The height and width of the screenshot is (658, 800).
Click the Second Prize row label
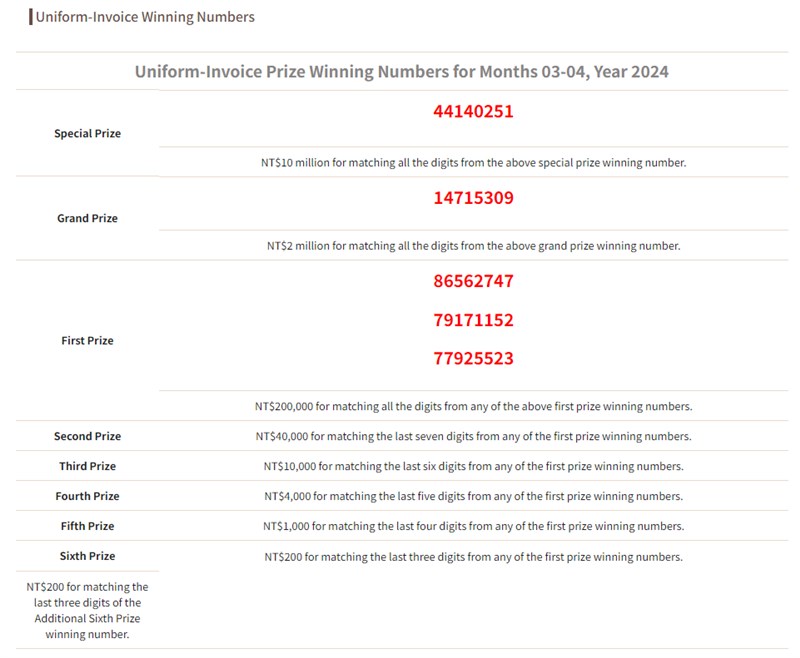click(x=85, y=436)
